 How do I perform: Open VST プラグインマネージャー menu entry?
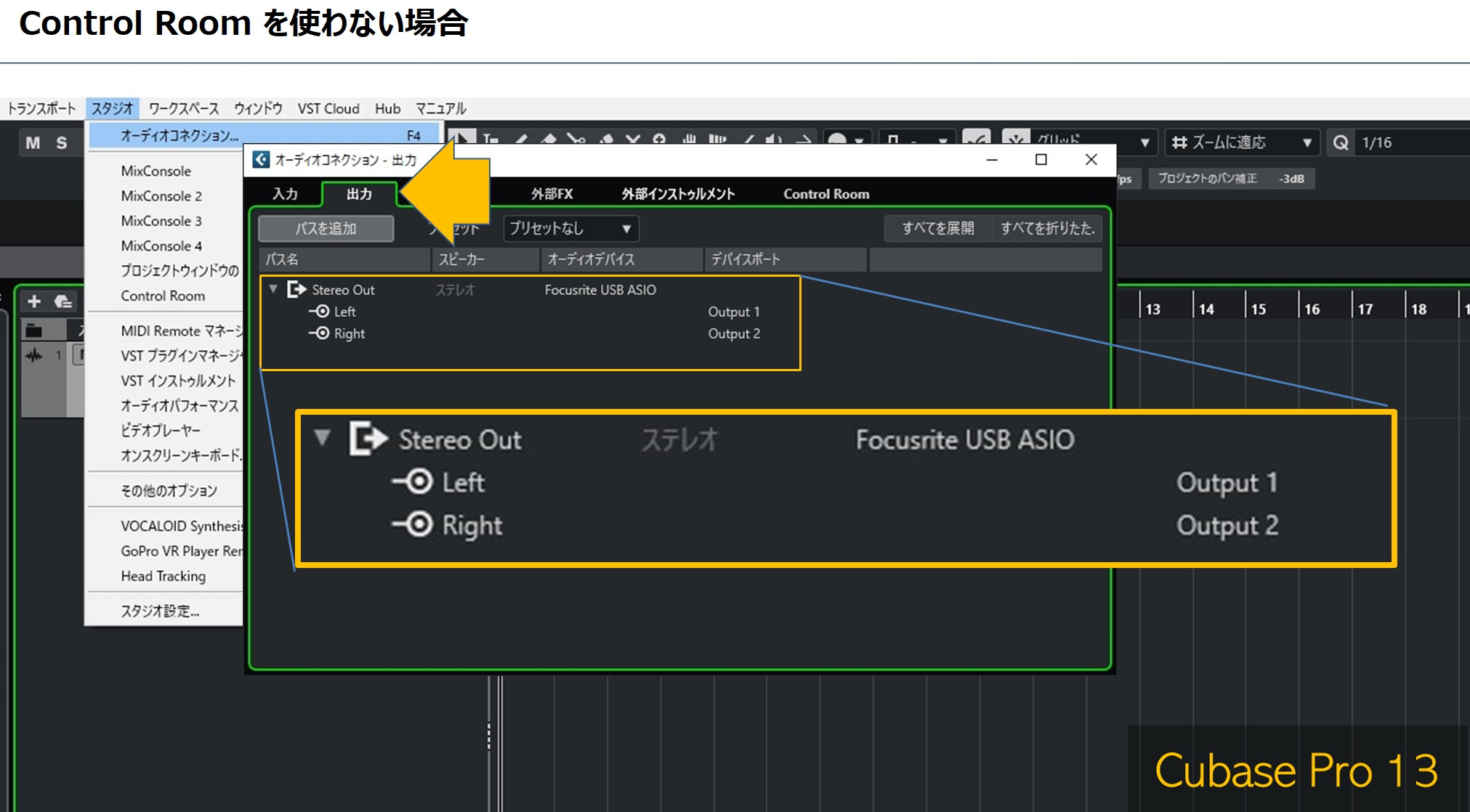[182, 355]
